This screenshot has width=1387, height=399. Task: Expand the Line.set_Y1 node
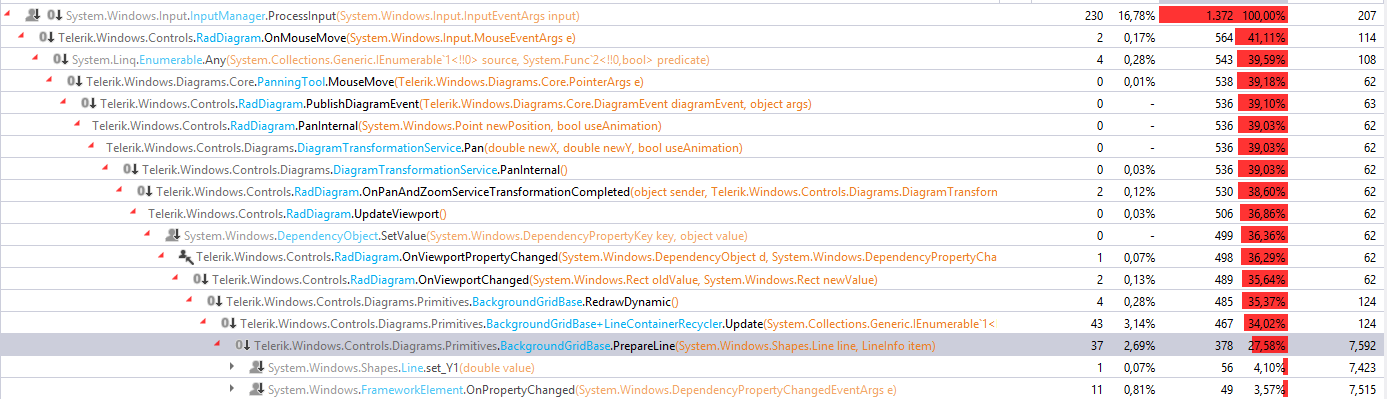tap(232, 367)
